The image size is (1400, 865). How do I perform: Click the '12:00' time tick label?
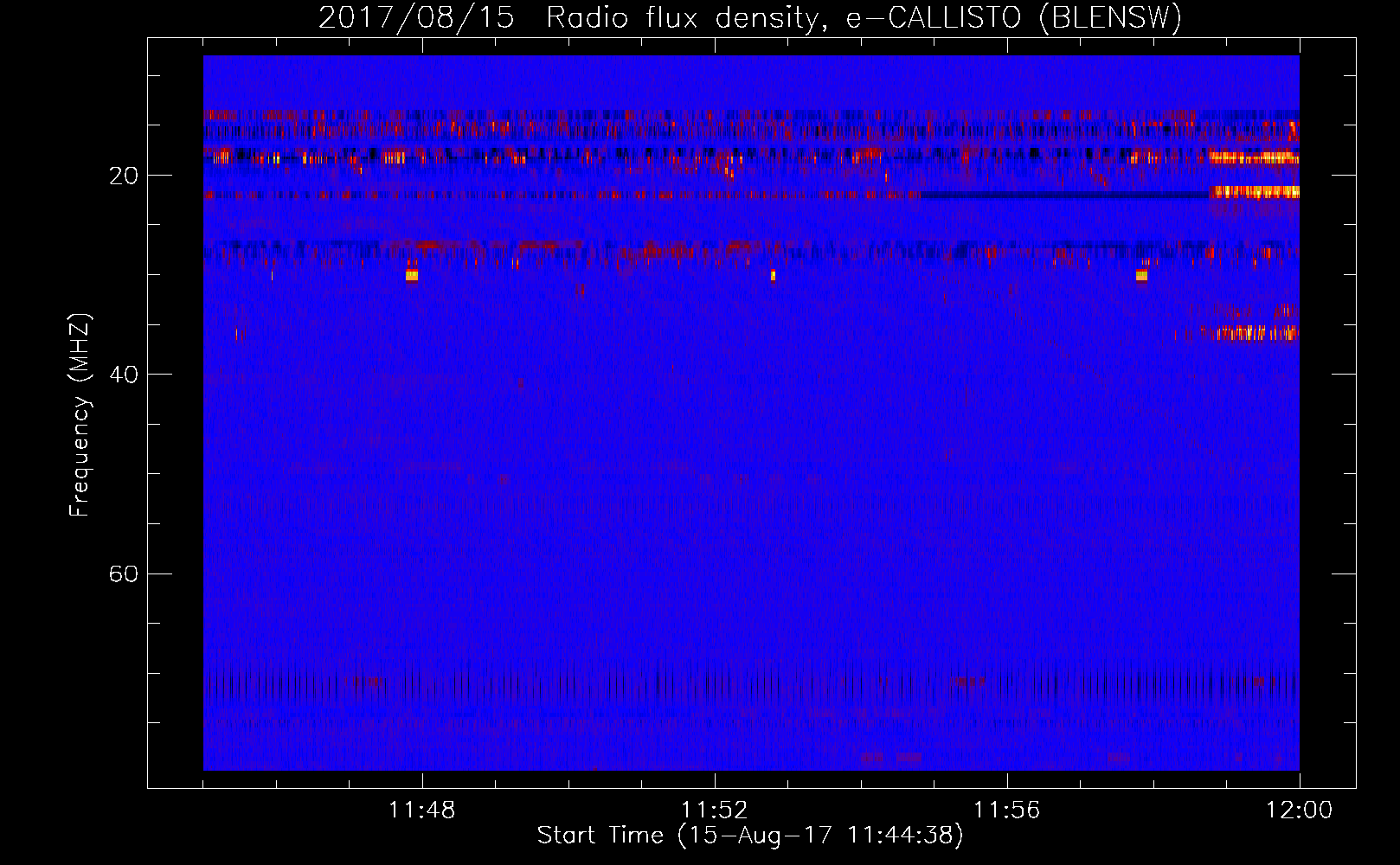(x=1300, y=811)
